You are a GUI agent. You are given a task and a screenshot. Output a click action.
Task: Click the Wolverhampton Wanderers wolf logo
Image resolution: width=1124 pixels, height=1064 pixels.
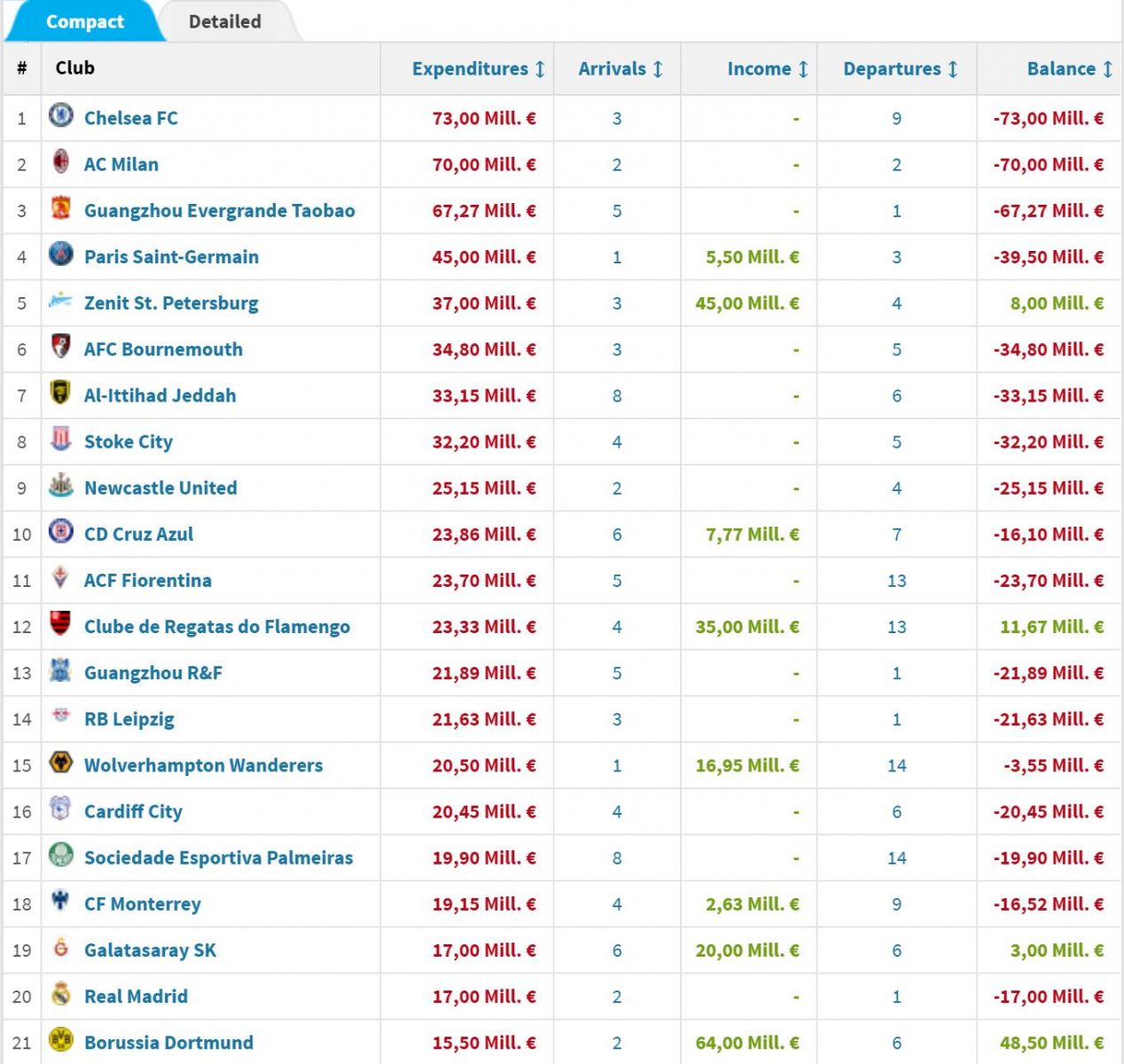click(x=60, y=763)
